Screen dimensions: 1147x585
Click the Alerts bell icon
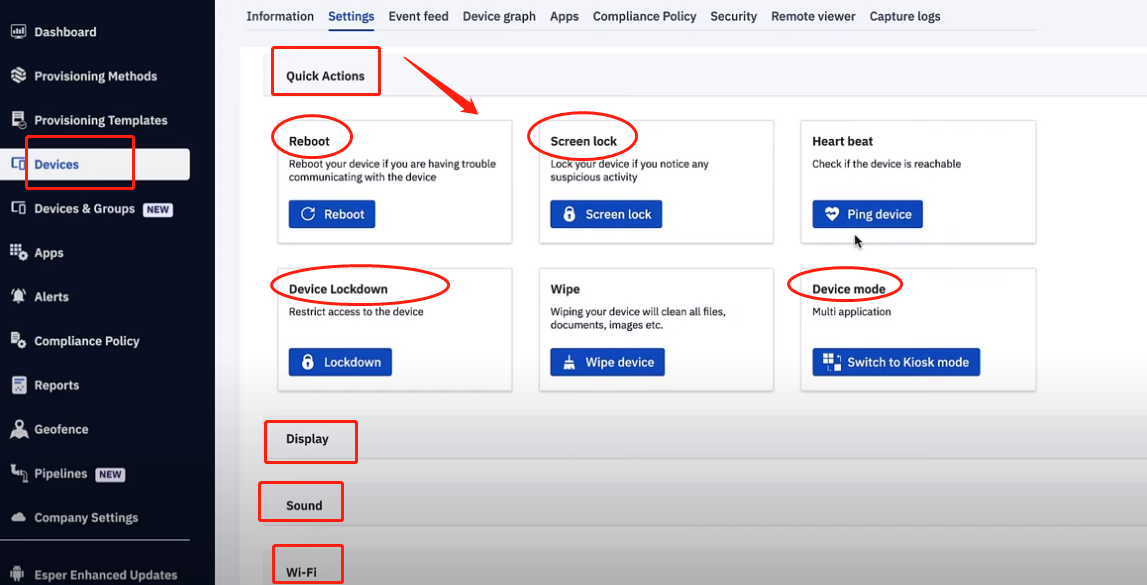[x=18, y=297]
